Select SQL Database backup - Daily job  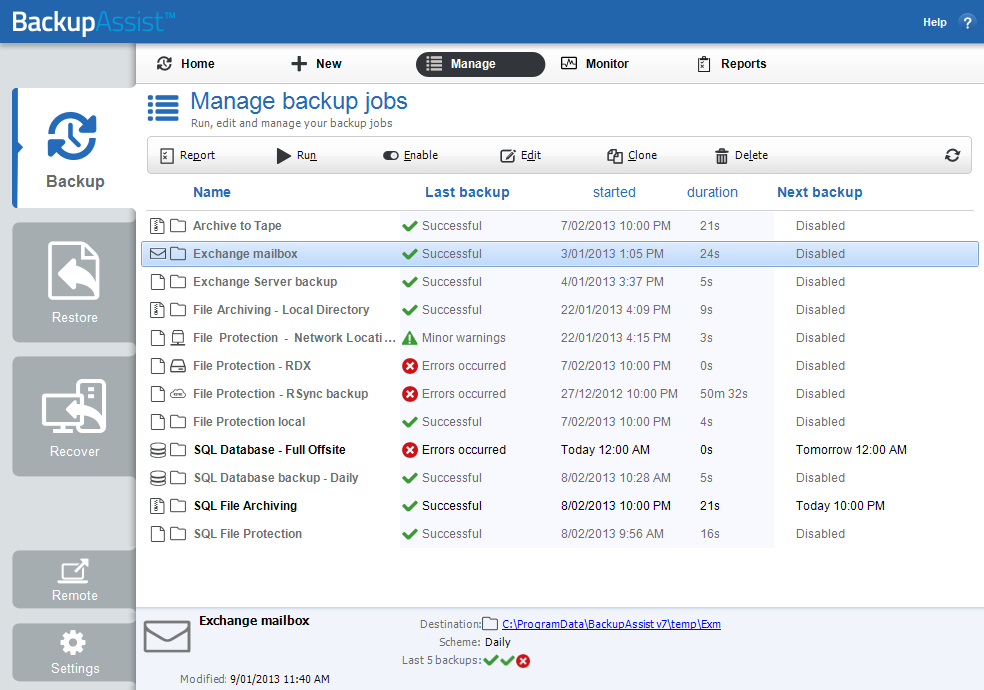[560, 478]
